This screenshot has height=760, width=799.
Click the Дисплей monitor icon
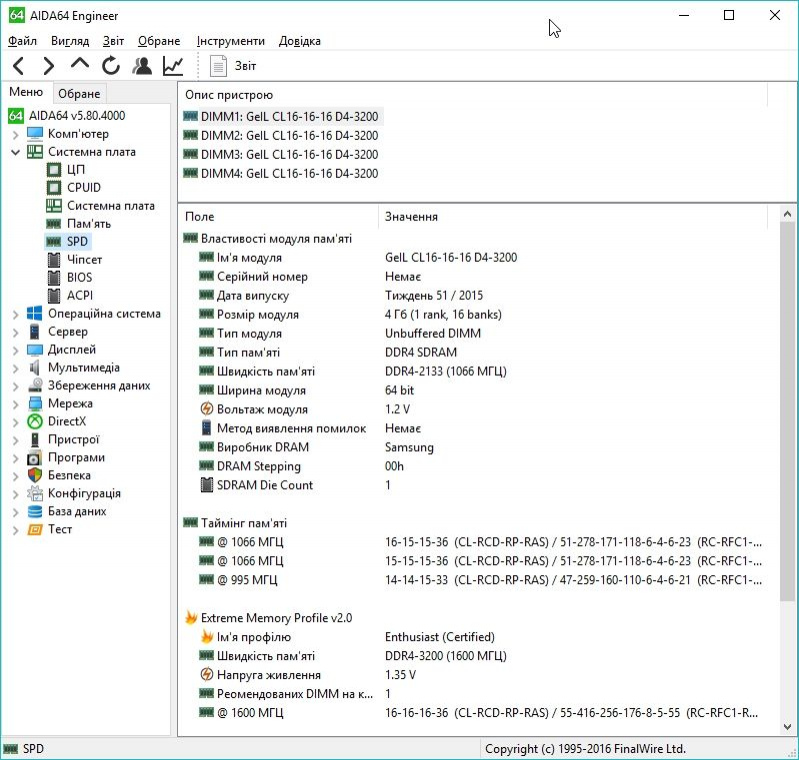(35, 350)
